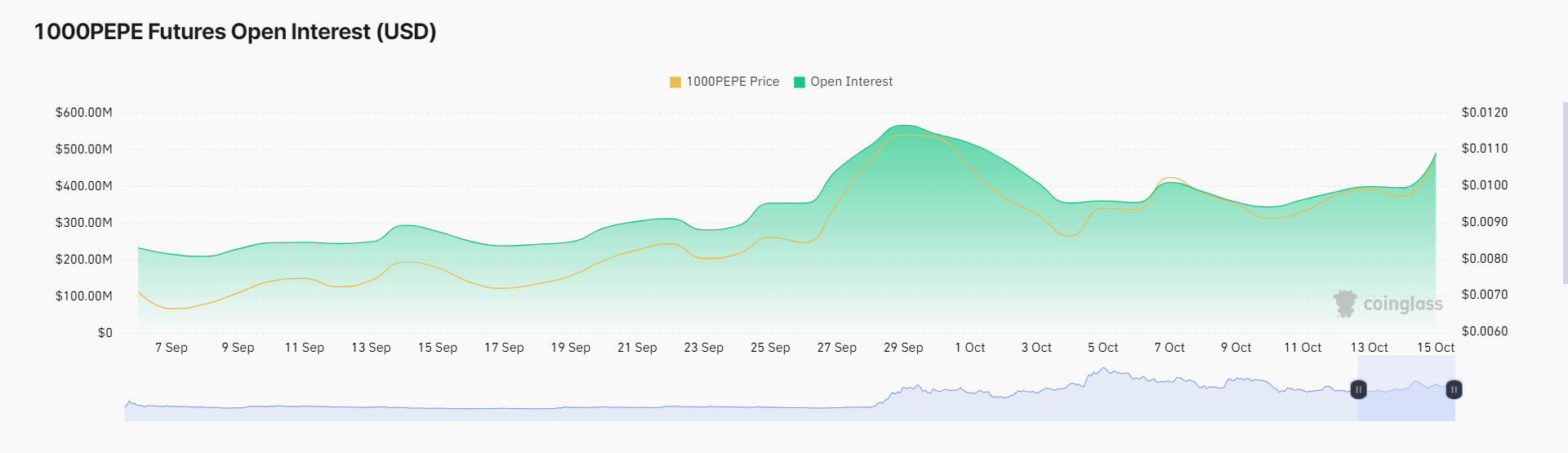Click the 15 Sep date label
Screen dimensions: 1568x453
pos(438,348)
